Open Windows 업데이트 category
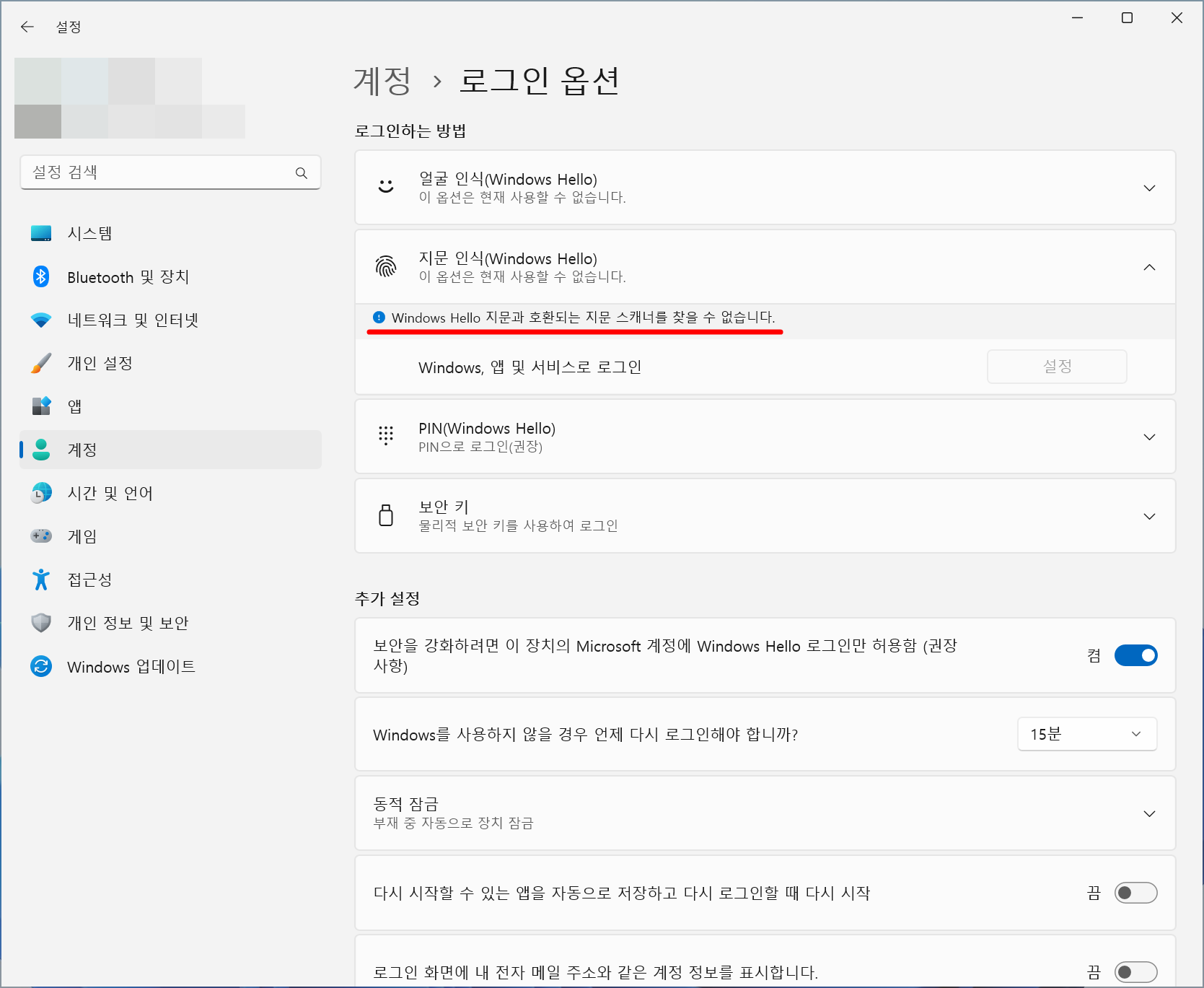 click(170, 666)
